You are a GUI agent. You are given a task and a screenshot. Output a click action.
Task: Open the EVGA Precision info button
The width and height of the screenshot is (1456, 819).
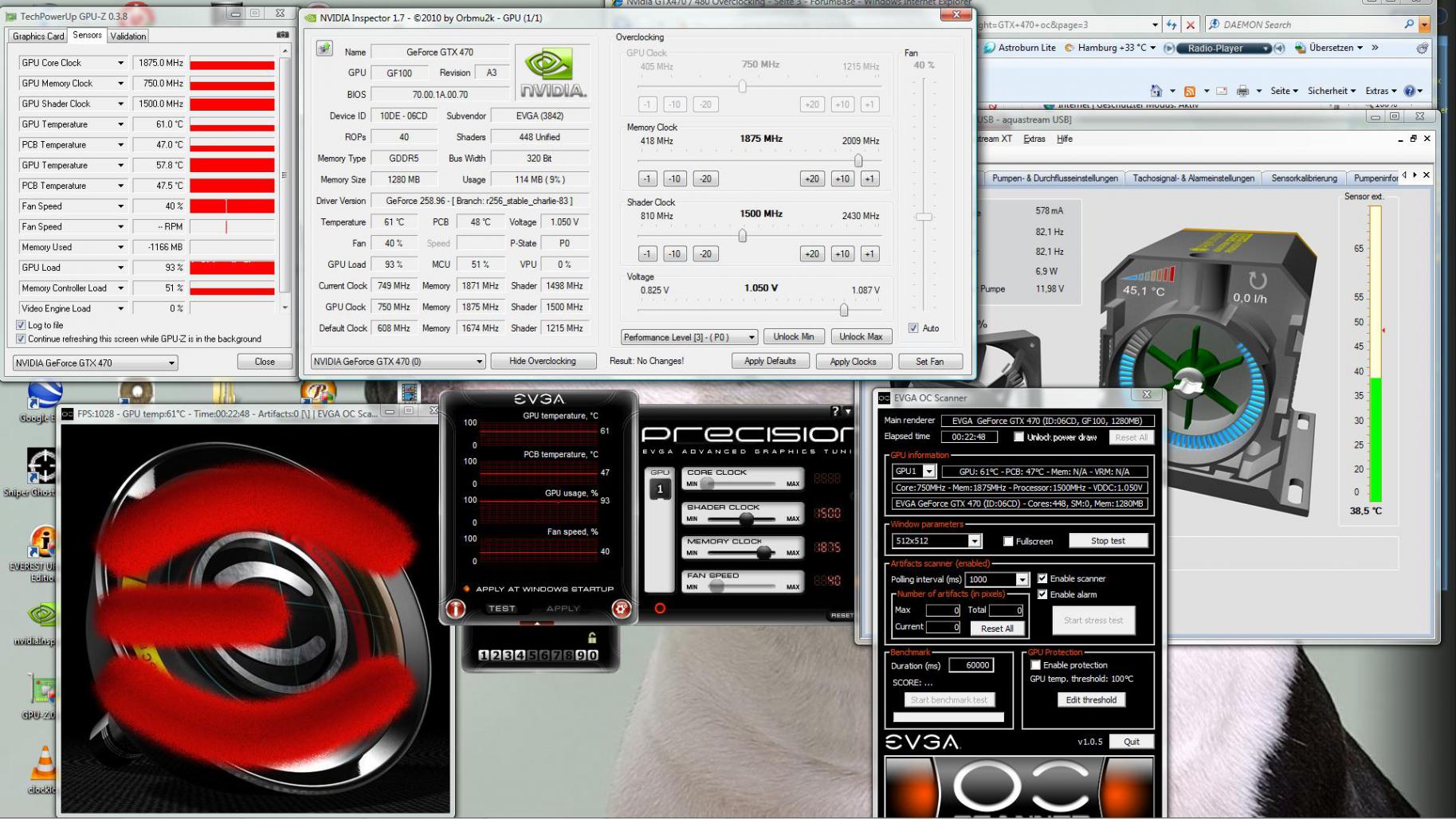[x=455, y=609]
